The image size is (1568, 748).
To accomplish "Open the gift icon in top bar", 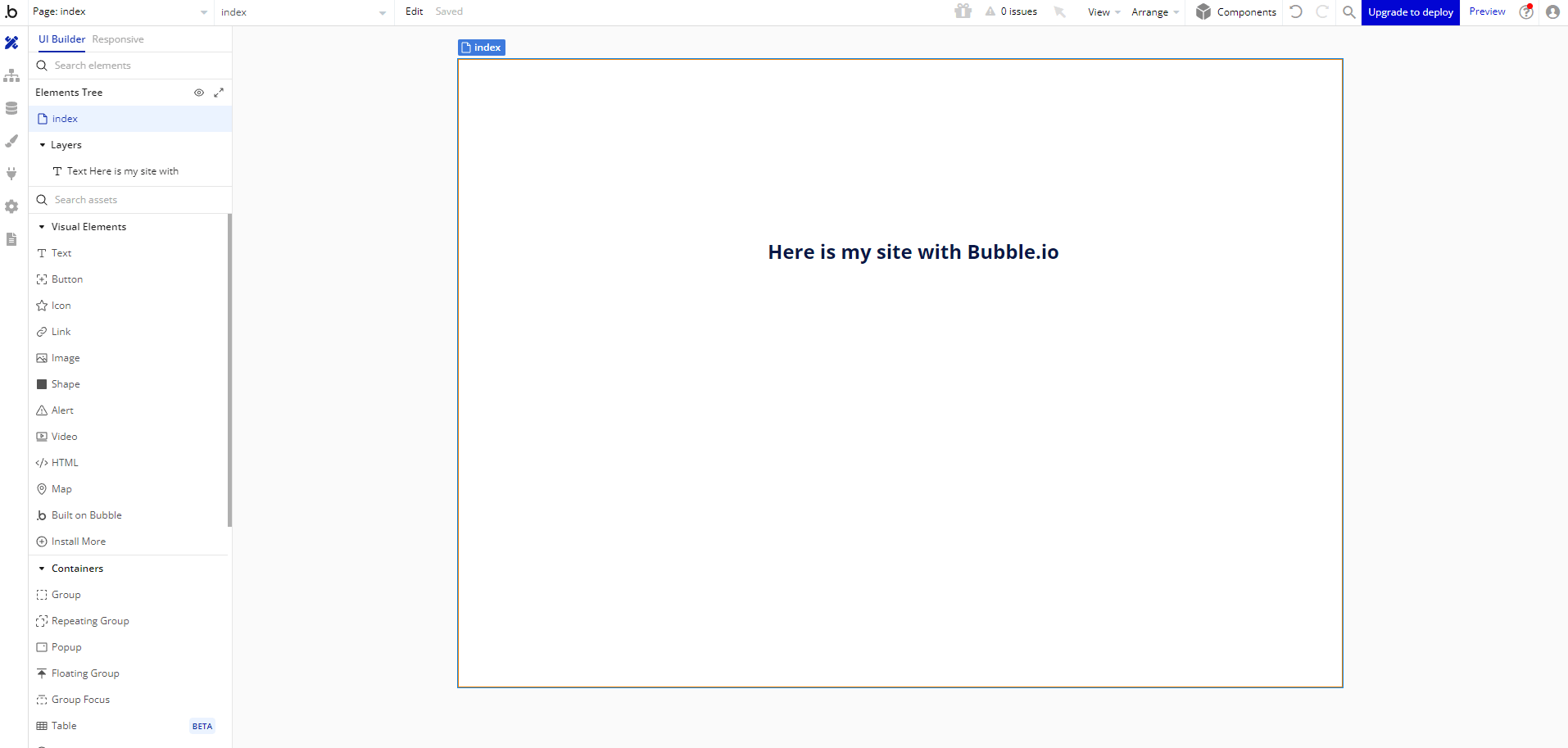I will point(963,11).
